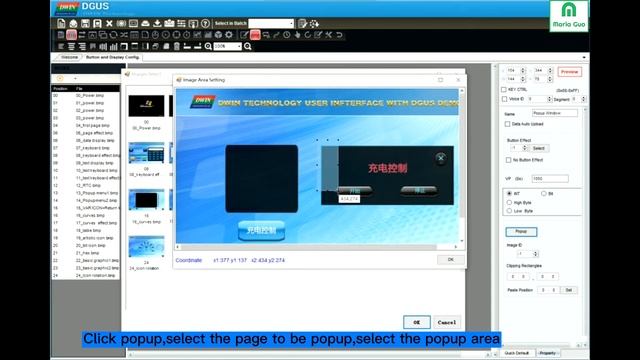Click the highlighted red popup button icon

255,35
